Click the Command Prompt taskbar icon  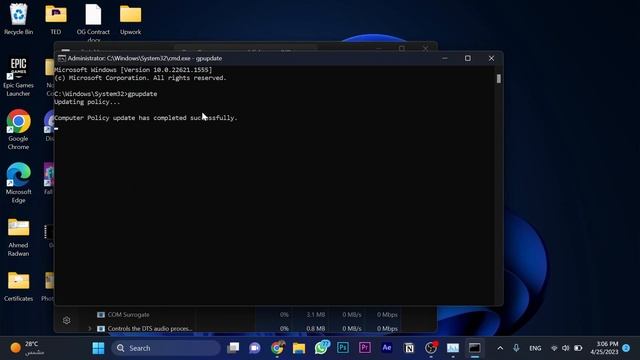[x=475, y=348]
